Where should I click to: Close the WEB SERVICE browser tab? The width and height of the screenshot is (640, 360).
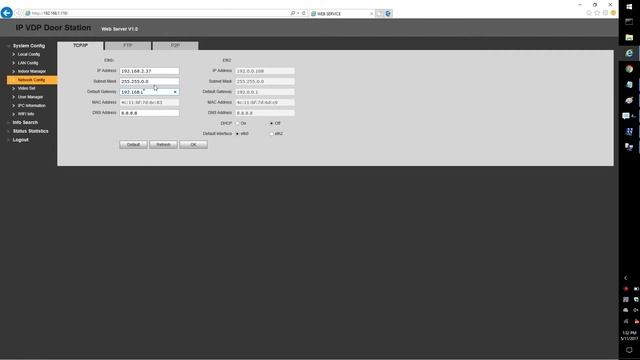point(371,13)
